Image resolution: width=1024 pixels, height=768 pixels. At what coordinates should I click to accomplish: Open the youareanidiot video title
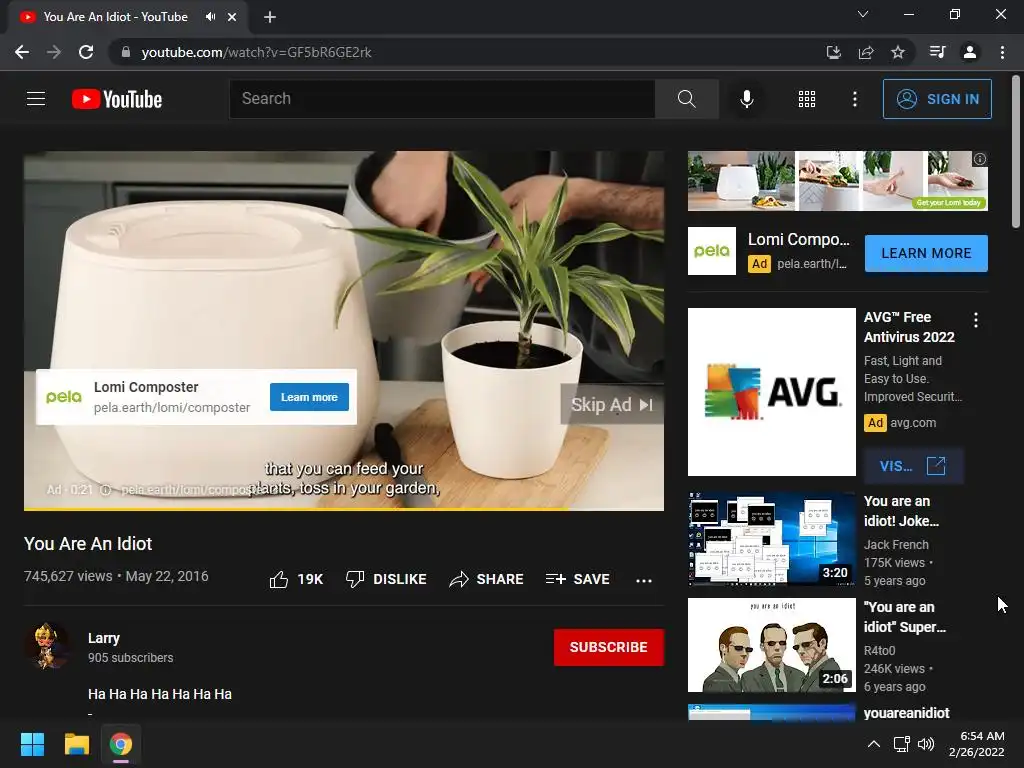tap(906, 712)
